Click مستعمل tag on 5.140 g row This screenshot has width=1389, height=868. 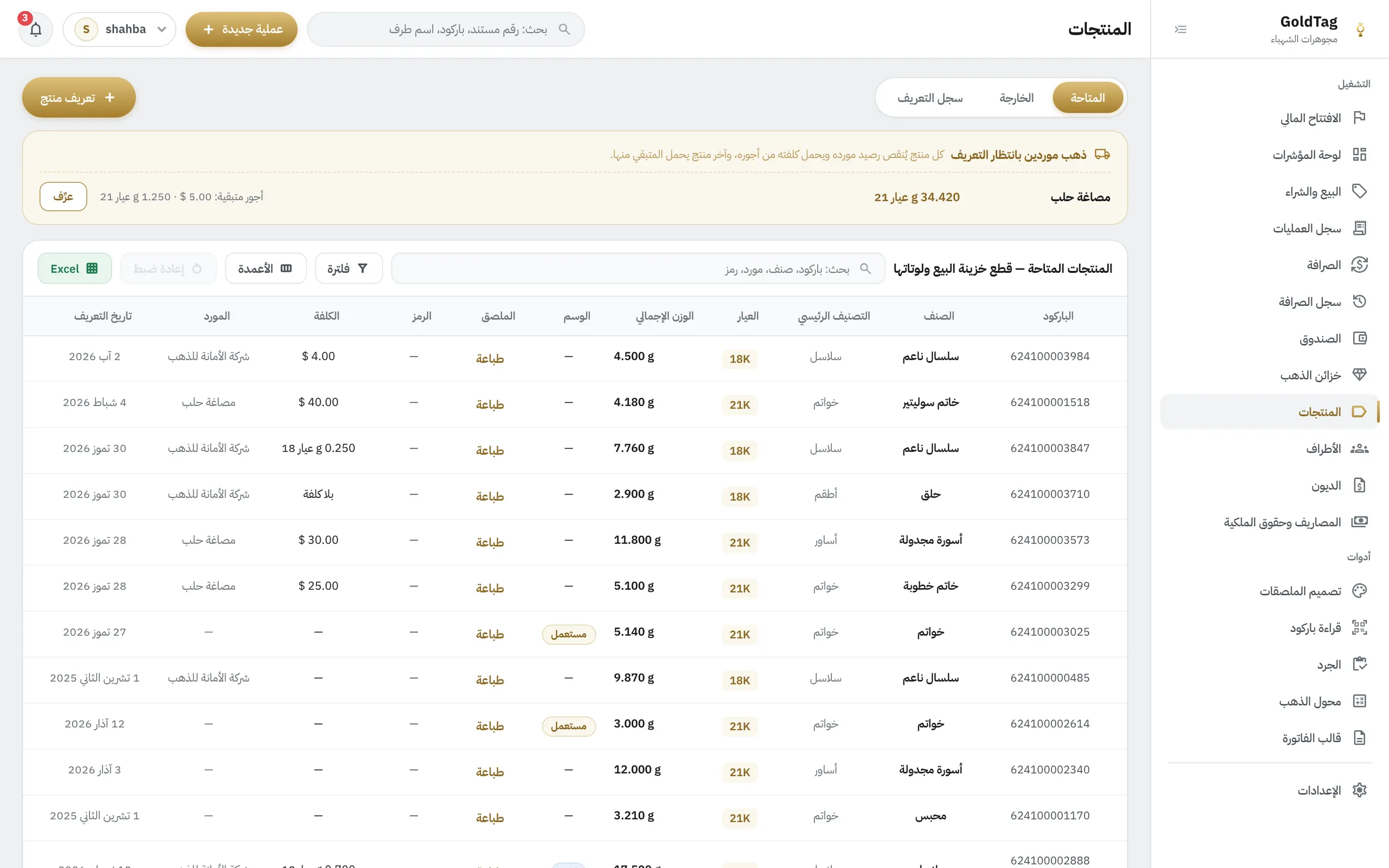(x=569, y=634)
